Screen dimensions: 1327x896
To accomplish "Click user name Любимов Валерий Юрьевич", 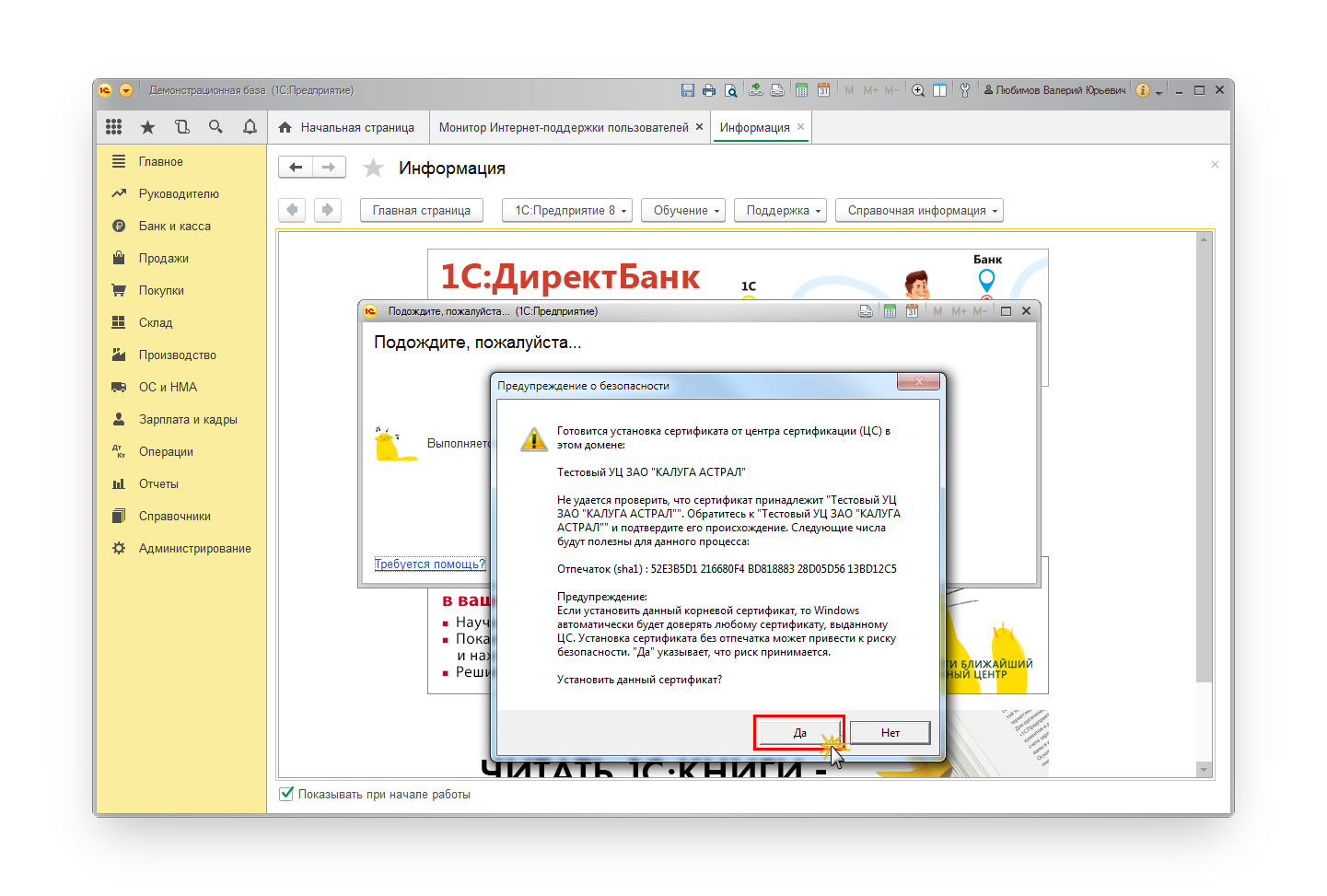I will (x=1054, y=90).
